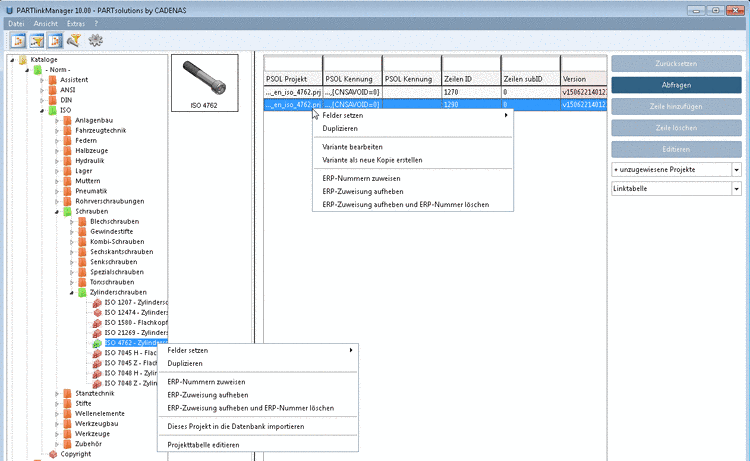Collapse the Norm tree node

[x=27, y=70]
